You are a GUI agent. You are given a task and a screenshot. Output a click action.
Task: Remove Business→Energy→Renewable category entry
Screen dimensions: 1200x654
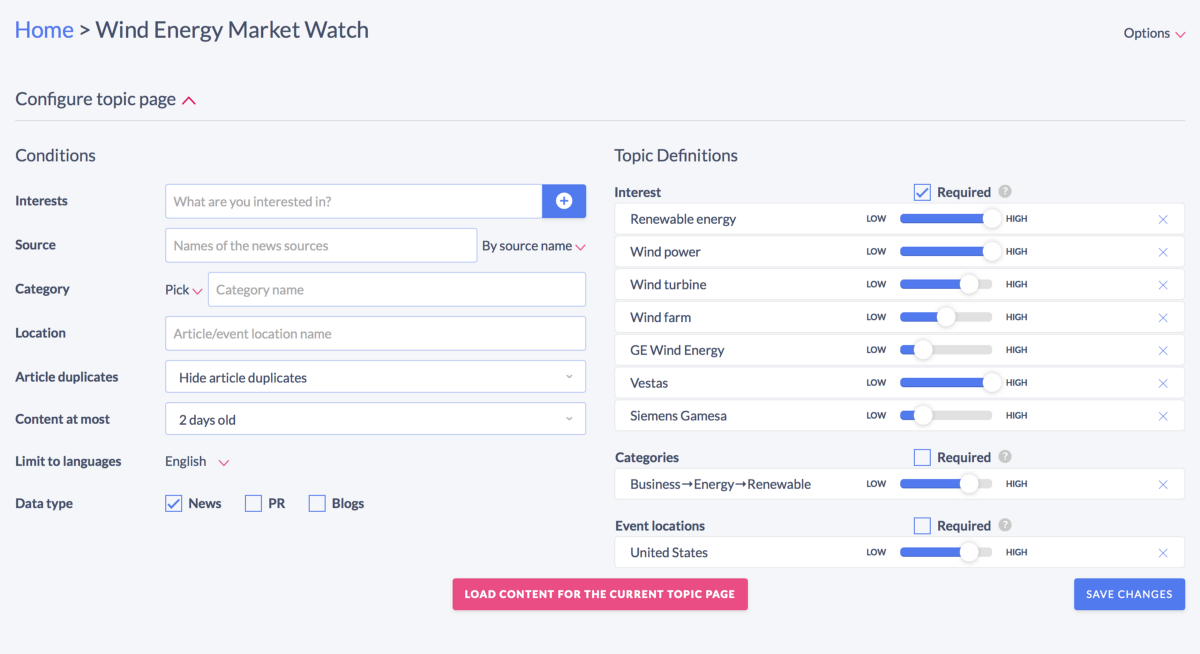tap(1163, 484)
